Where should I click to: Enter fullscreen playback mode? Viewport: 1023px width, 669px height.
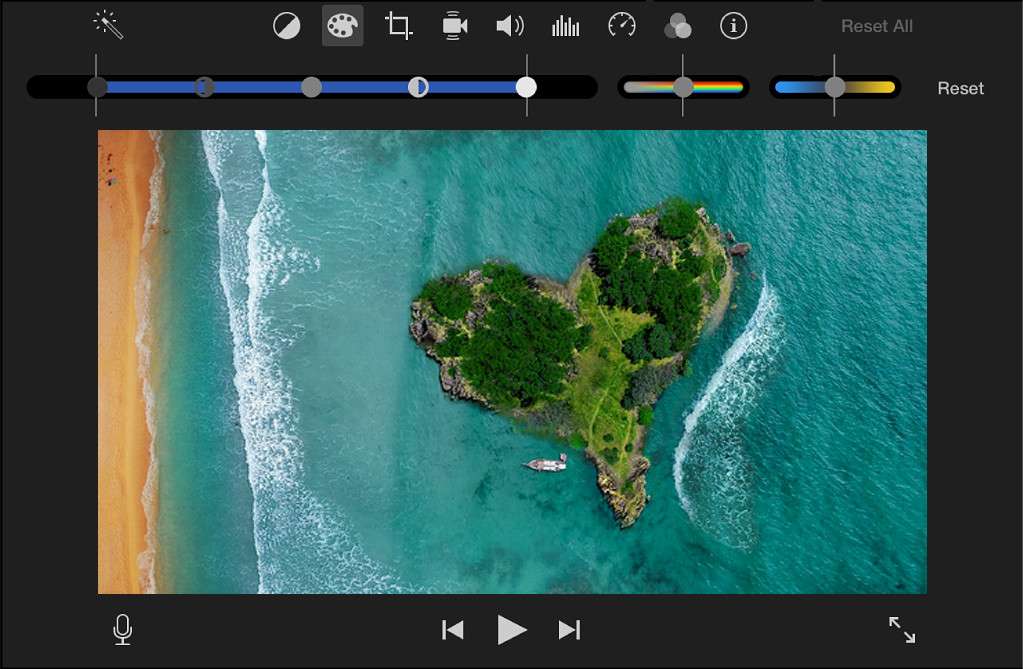point(902,629)
